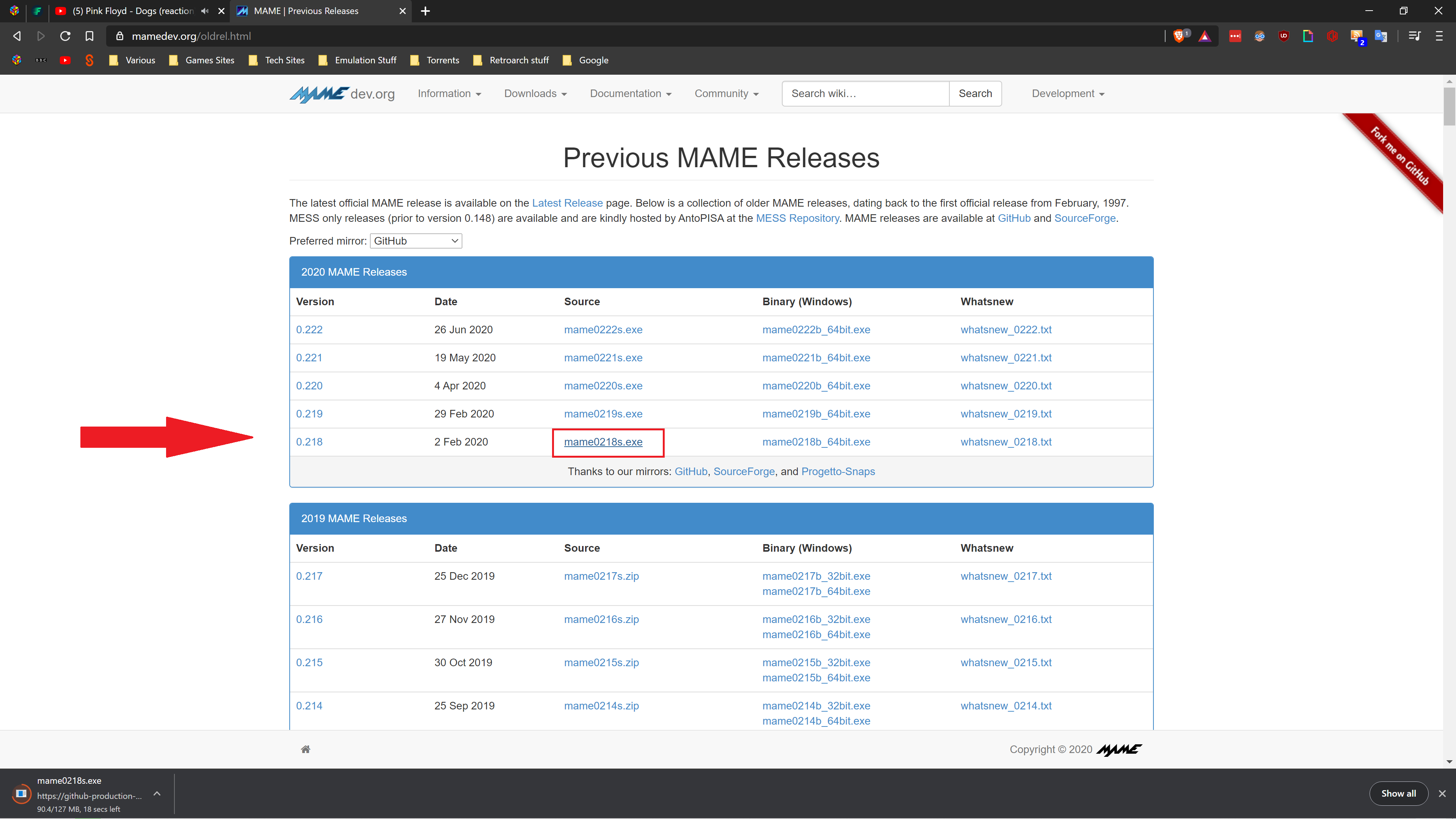Click the MAMEdev.org logo

point(342,94)
